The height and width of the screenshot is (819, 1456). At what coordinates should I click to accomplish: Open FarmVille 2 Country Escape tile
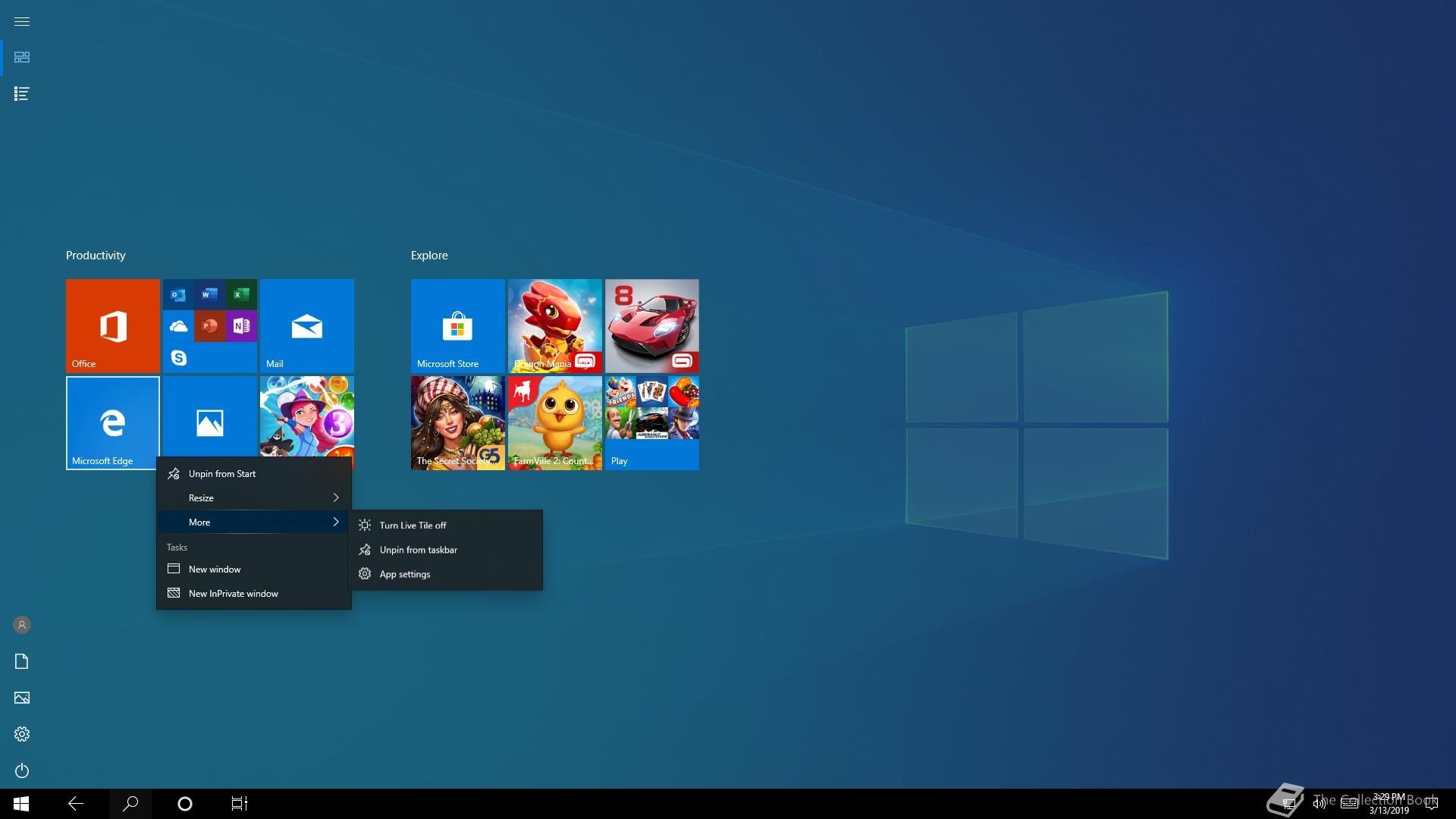tap(555, 423)
